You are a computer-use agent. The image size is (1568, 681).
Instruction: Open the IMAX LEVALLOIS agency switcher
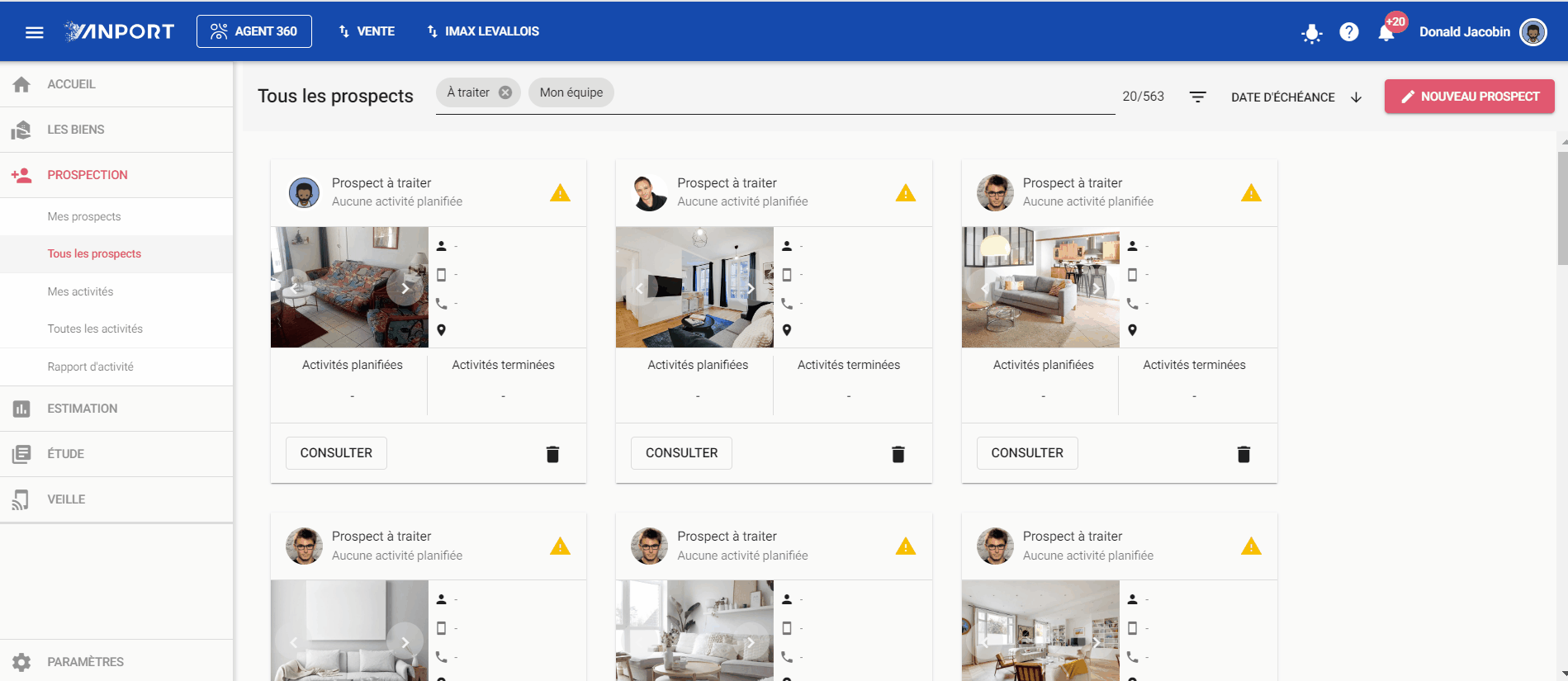(483, 31)
